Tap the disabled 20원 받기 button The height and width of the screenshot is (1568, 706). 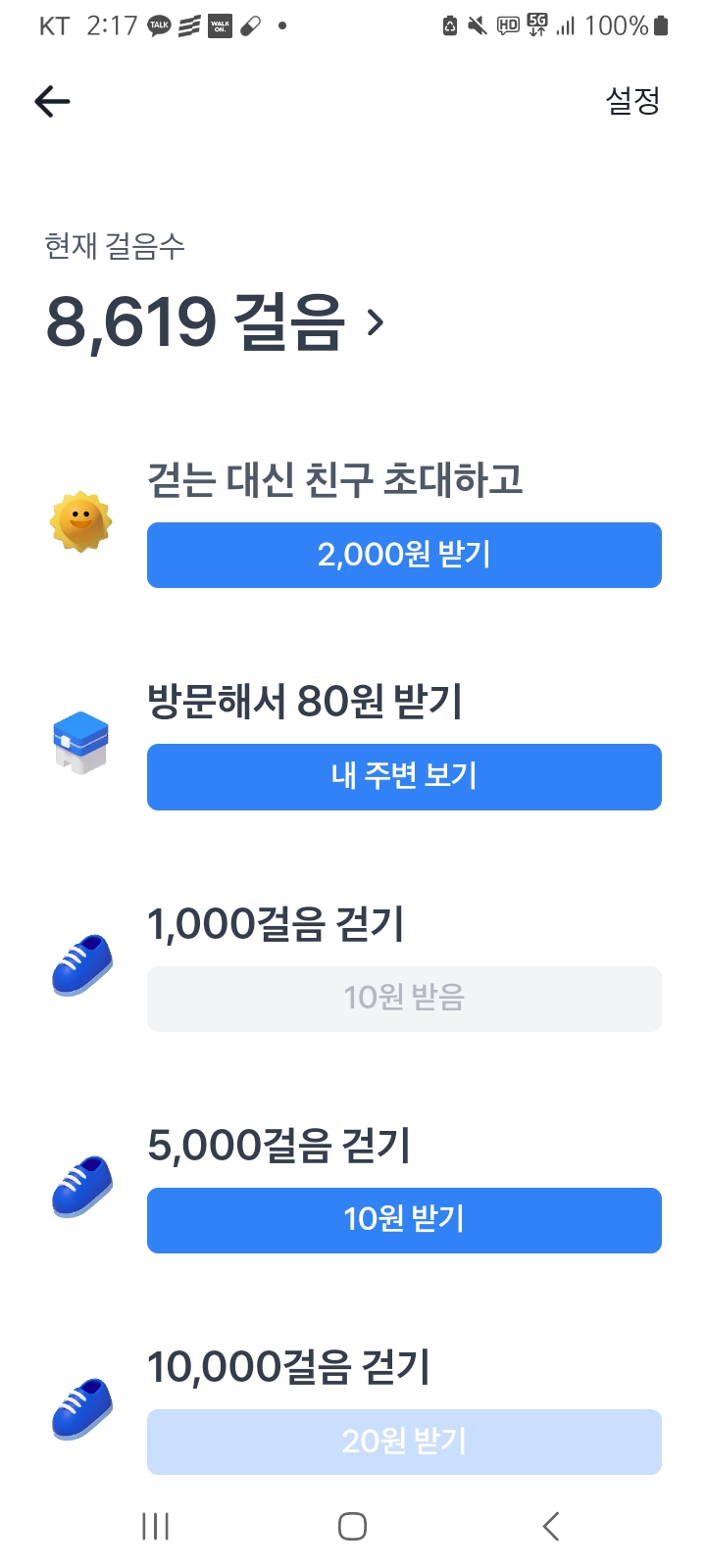pos(404,1442)
